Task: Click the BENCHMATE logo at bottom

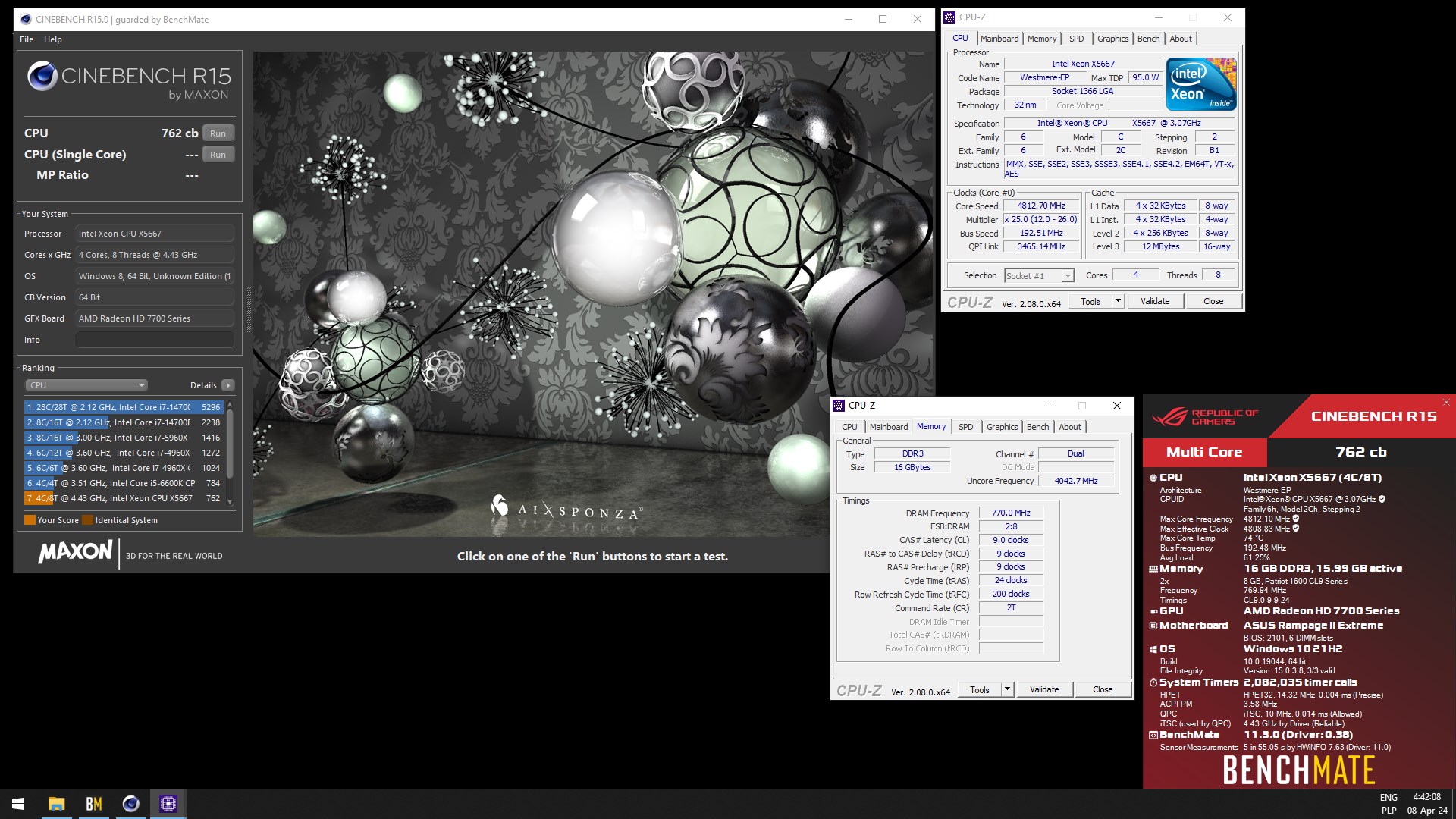Action: click(1298, 770)
